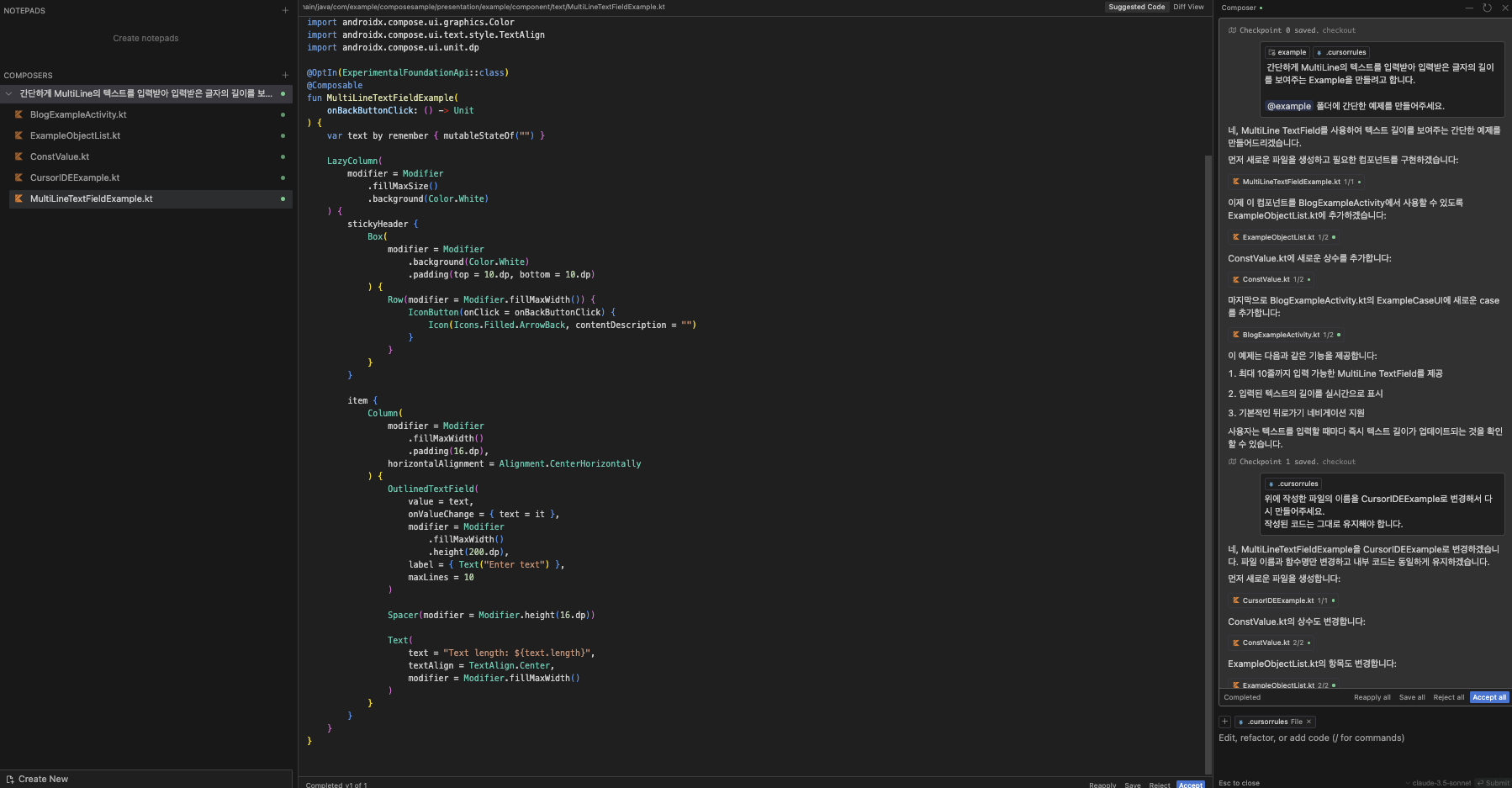1512x788 pixels.
Task: Click the Kotlin icon beside BlogExampleActivity.kt
Action: [x=19, y=114]
